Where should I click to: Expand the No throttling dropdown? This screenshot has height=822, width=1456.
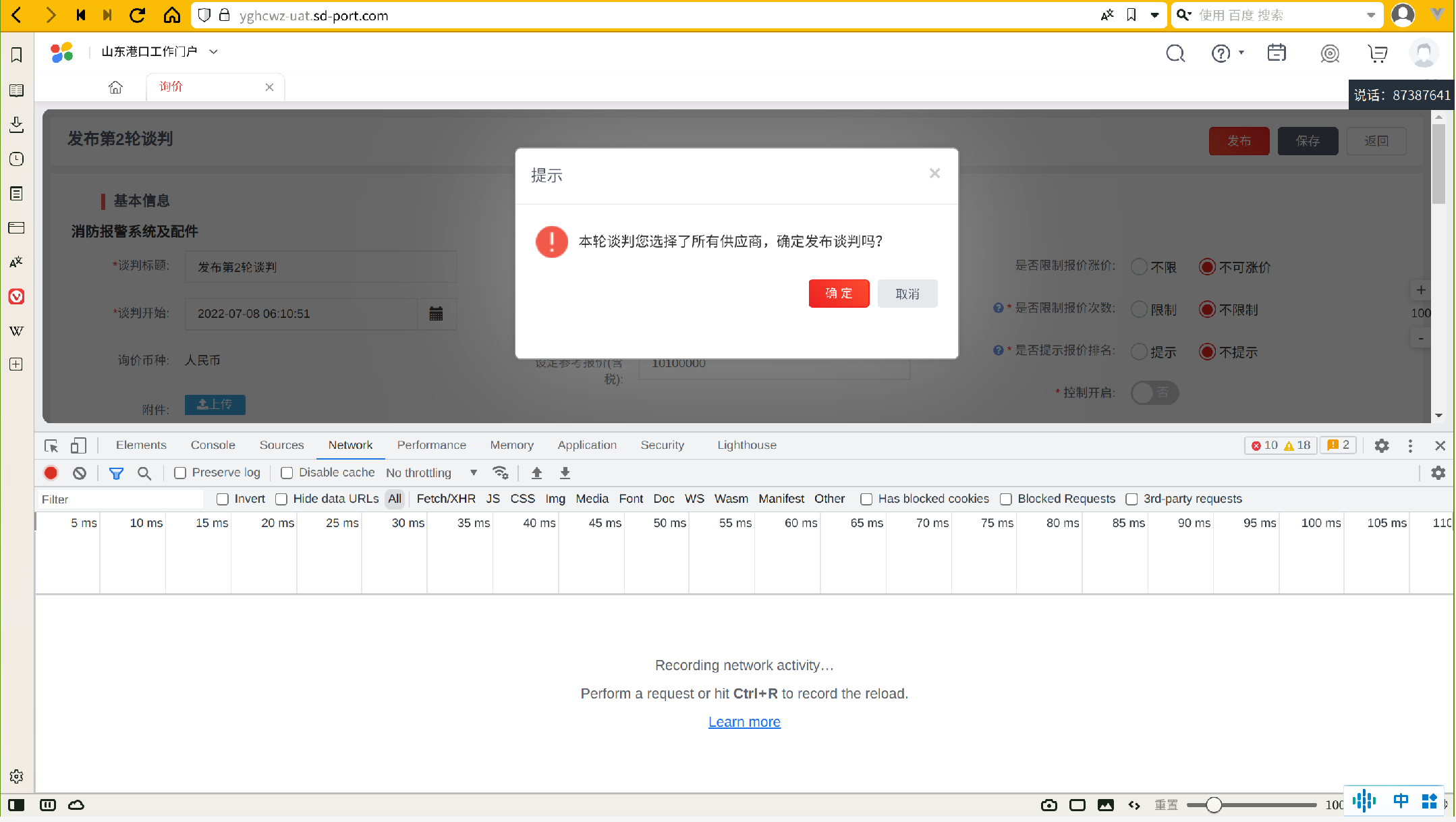tap(432, 473)
